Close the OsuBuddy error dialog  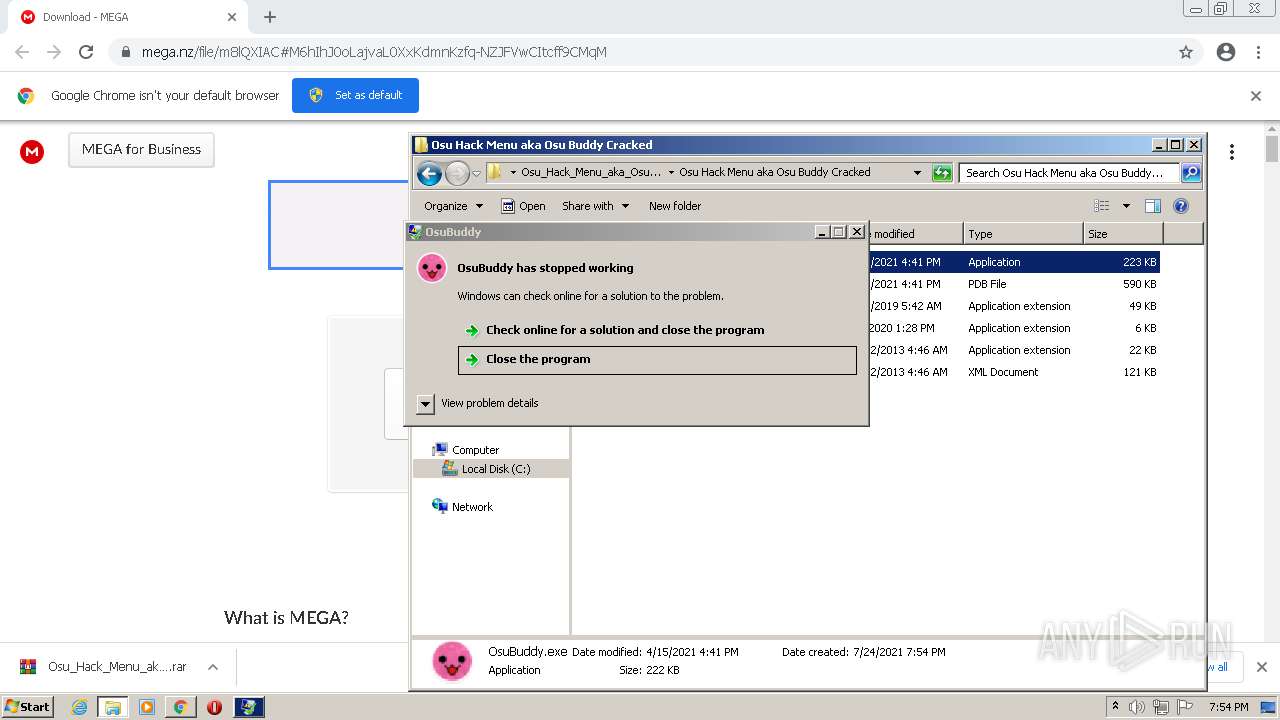click(857, 232)
